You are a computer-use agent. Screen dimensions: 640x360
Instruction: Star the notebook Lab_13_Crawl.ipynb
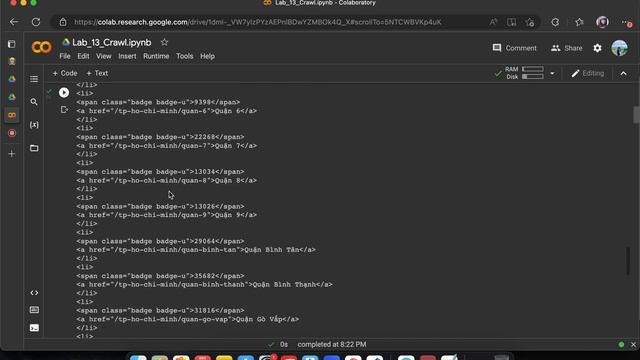click(x=164, y=42)
